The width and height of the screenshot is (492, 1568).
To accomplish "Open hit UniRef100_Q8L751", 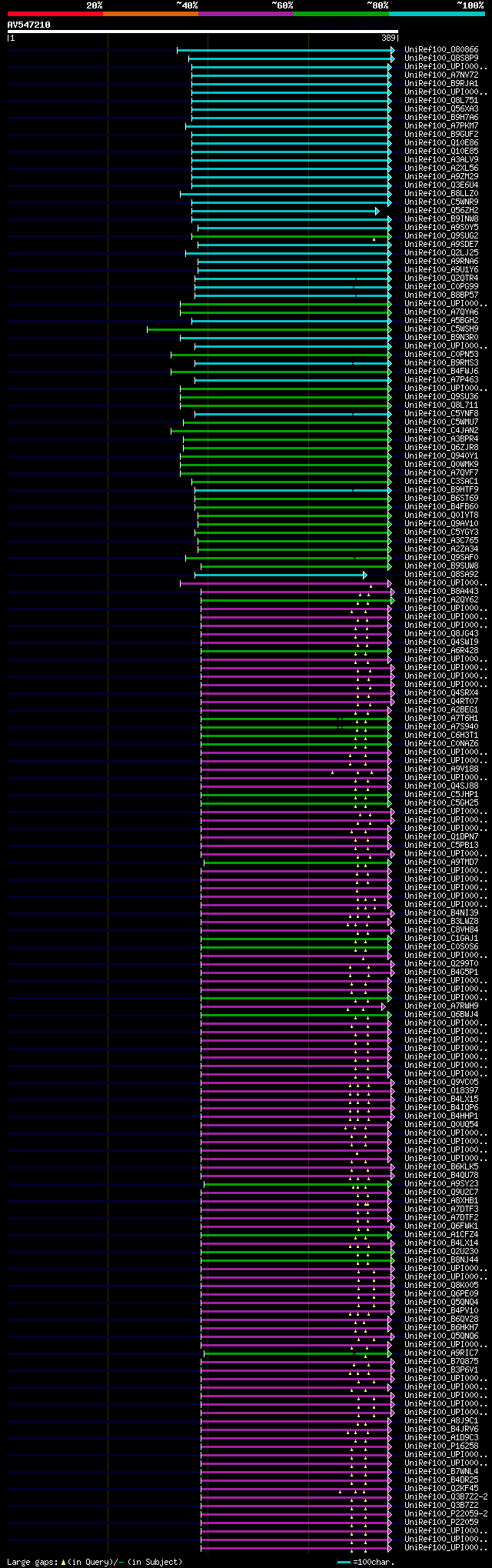I will click(441, 101).
